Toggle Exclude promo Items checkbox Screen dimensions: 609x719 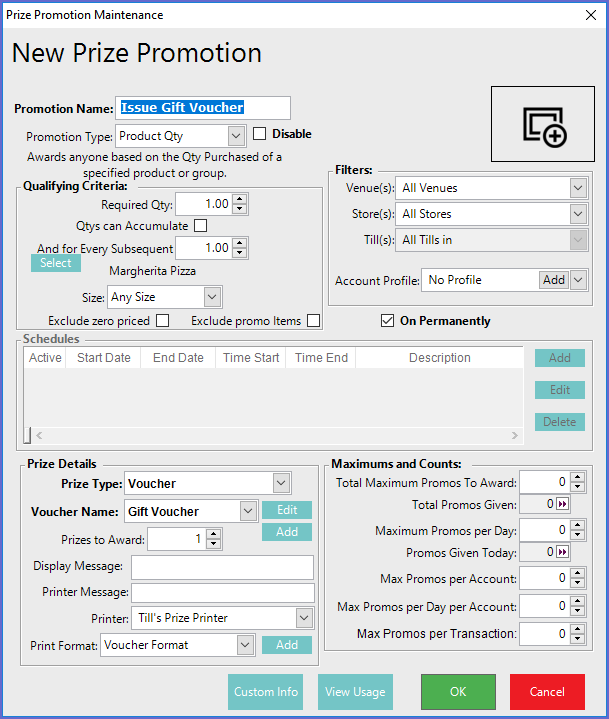[314, 321]
